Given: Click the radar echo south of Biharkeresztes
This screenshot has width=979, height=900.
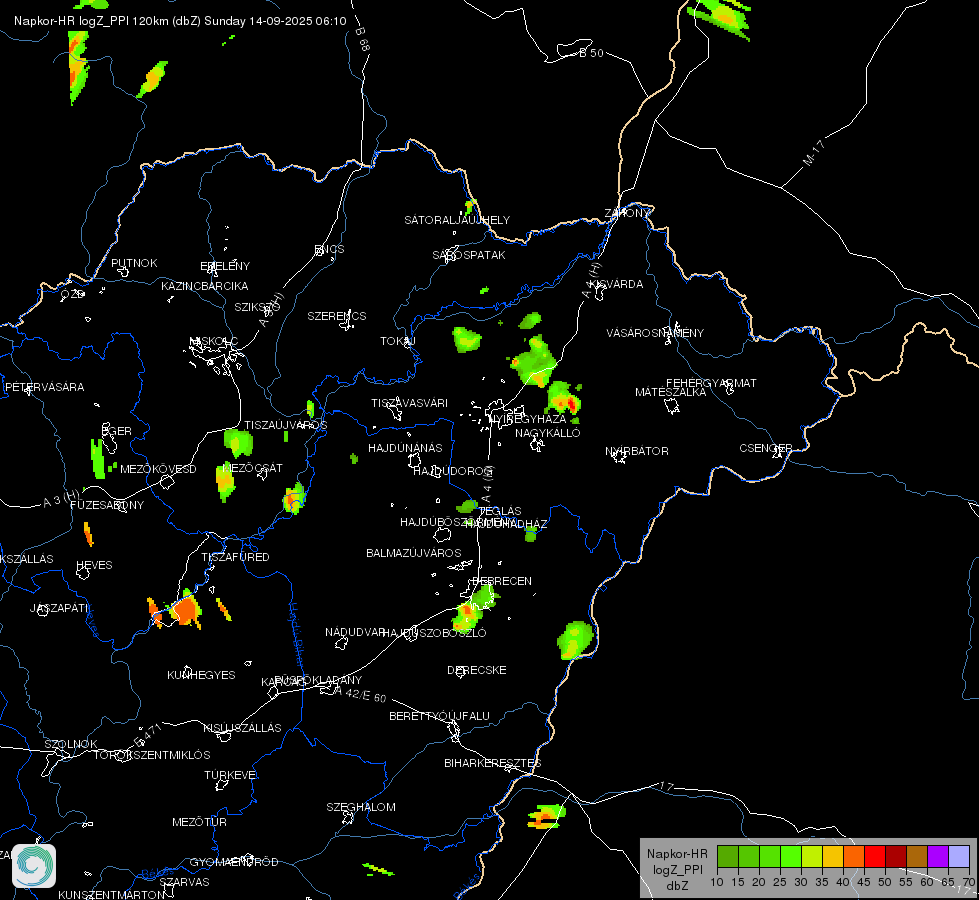Looking at the screenshot, I should [x=546, y=816].
